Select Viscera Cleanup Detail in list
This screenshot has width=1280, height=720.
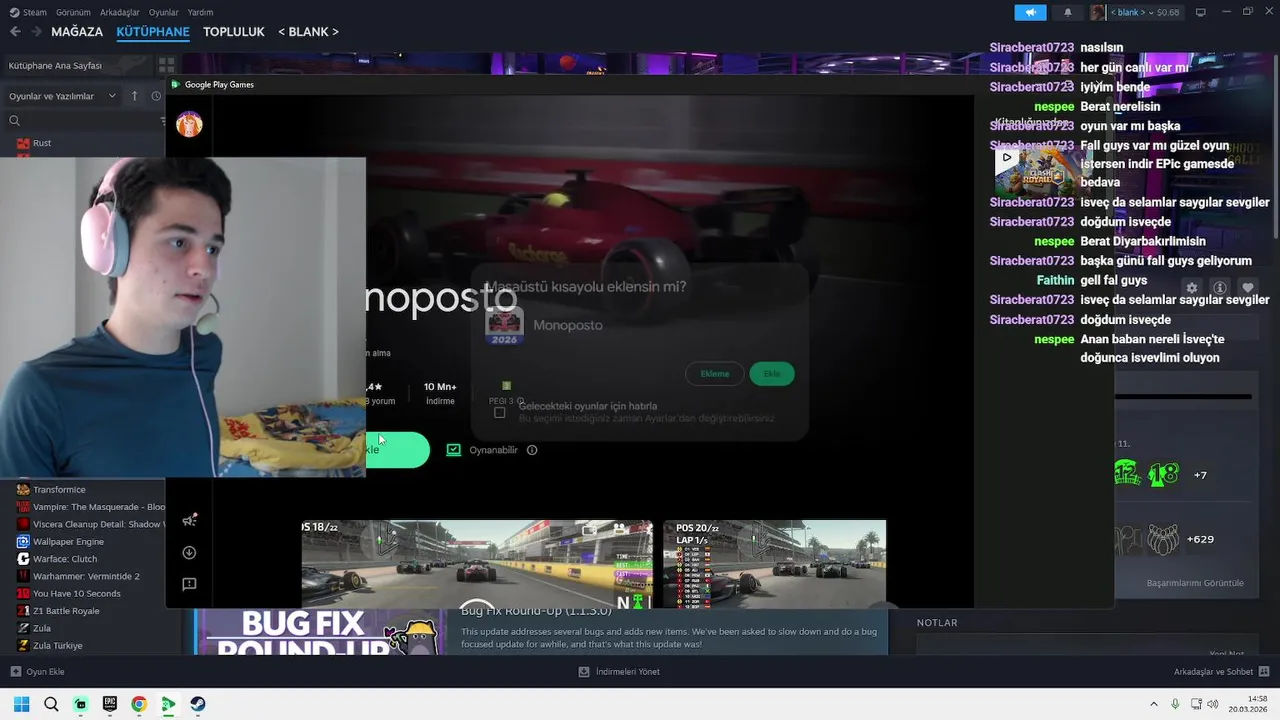(x=90, y=524)
